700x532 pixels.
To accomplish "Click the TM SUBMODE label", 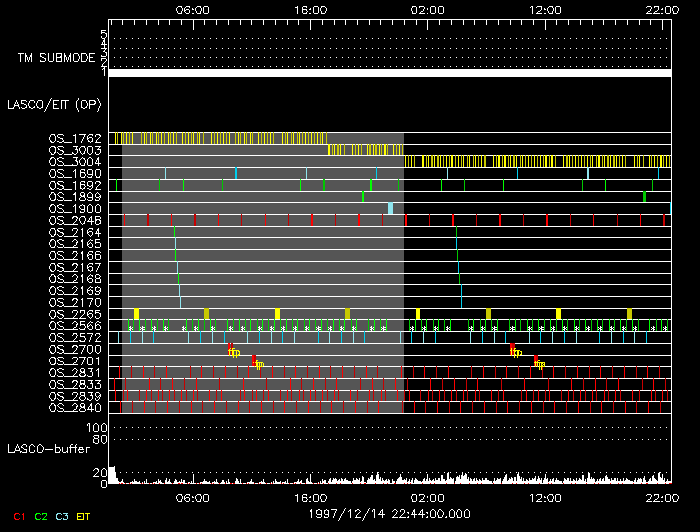I will 56,57.
